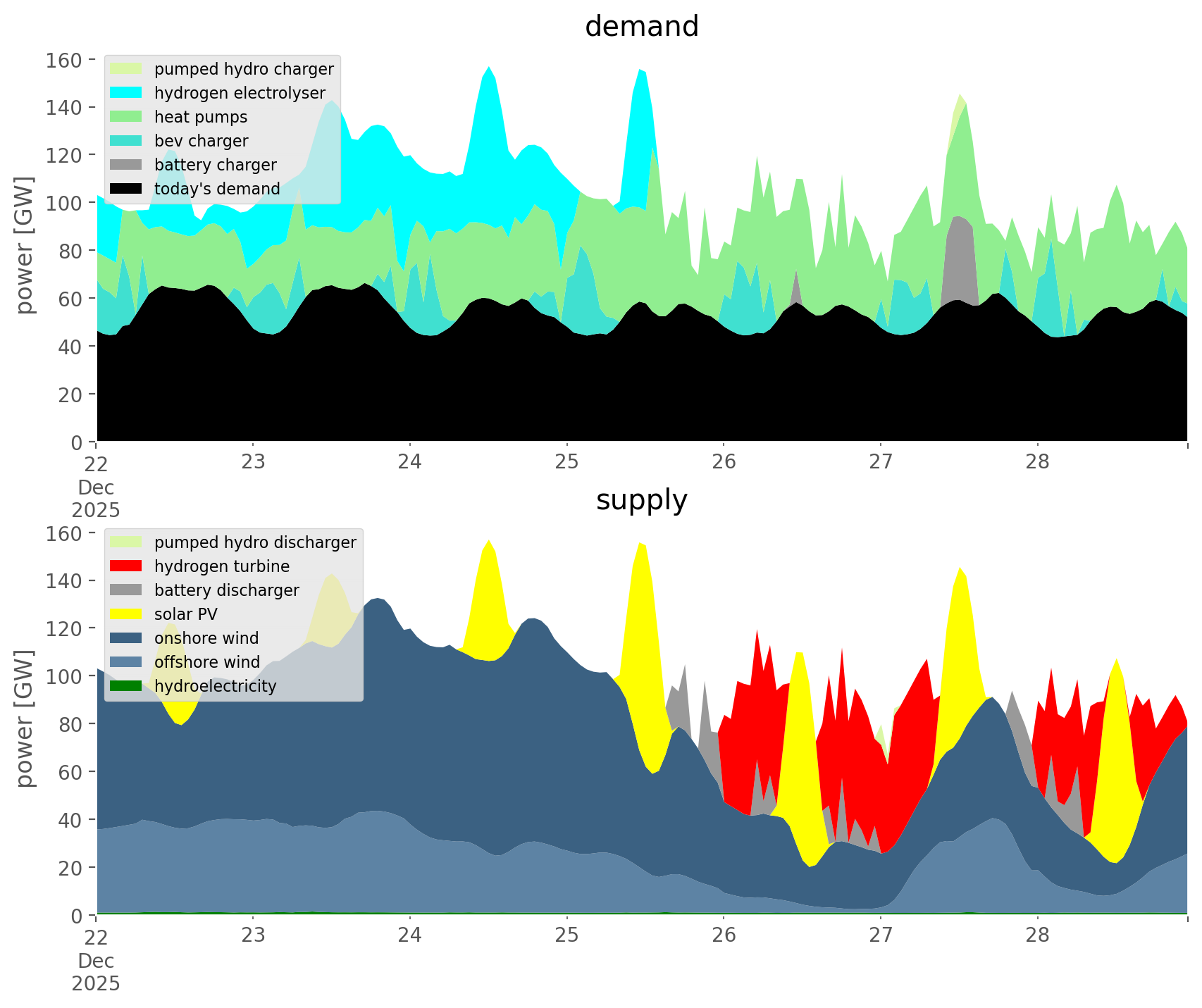This screenshot has height=1008, width=1202.
Task: Click the pumped hydro charger legend swatch
Action: [x=127, y=69]
